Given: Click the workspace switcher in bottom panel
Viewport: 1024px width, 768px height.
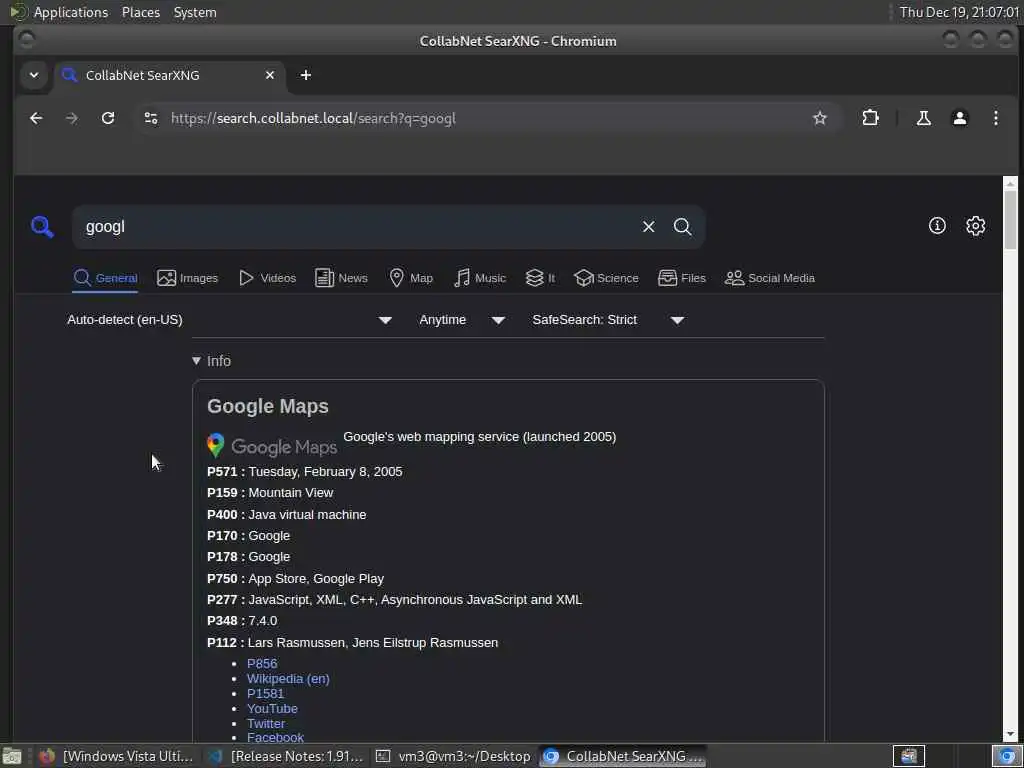Looking at the screenshot, I should click(909, 756).
